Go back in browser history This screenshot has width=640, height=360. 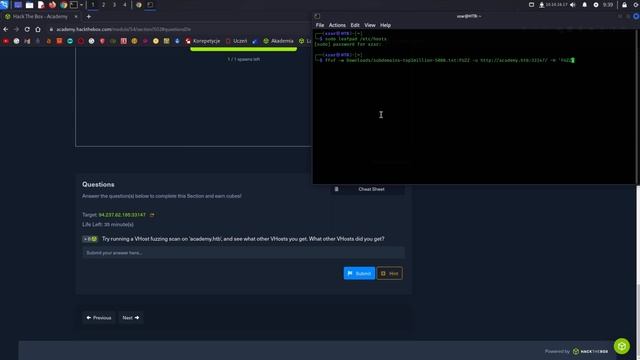pyautogui.click(x=6, y=29)
